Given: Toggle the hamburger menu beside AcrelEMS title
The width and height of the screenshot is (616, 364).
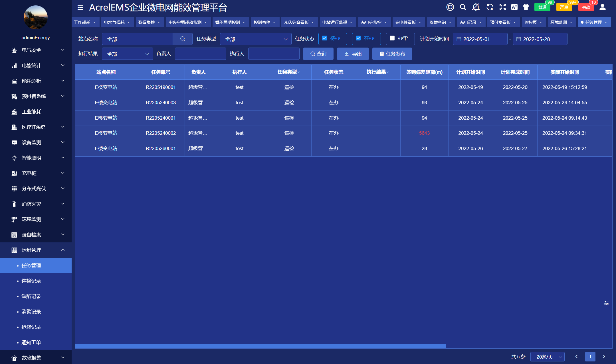Looking at the screenshot, I should pyautogui.click(x=80, y=7).
